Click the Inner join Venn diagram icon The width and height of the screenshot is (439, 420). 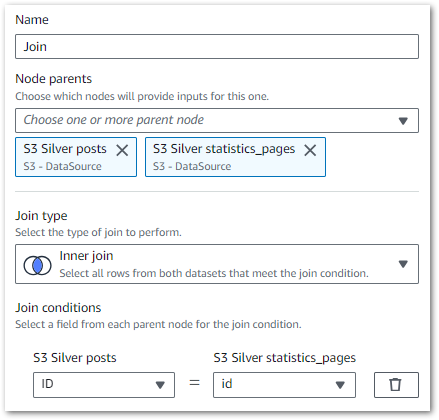[37, 266]
